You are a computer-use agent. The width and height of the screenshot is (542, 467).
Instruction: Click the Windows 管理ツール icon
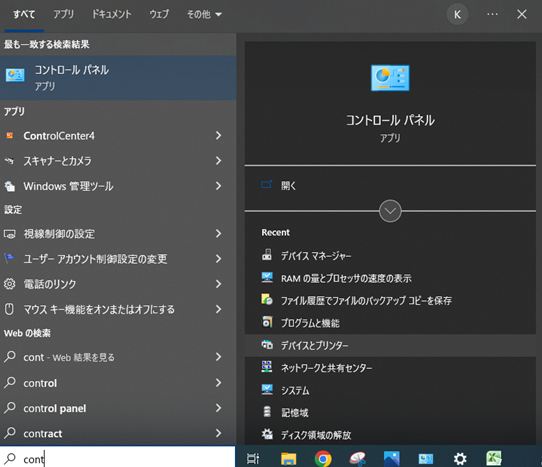10,186
